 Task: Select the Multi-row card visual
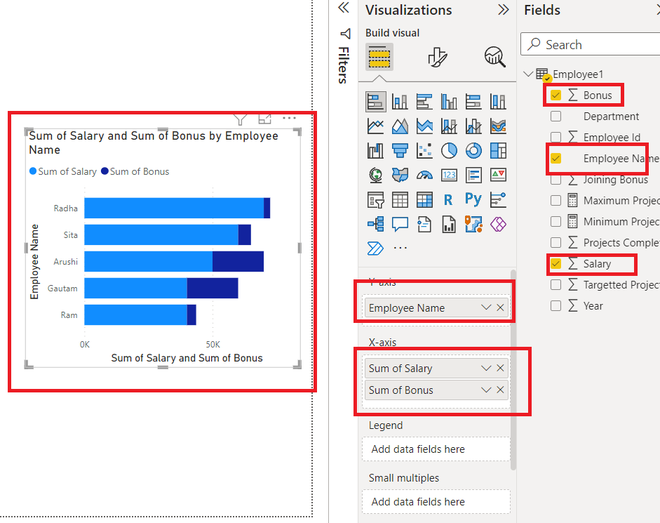click(x=474, y=175)
